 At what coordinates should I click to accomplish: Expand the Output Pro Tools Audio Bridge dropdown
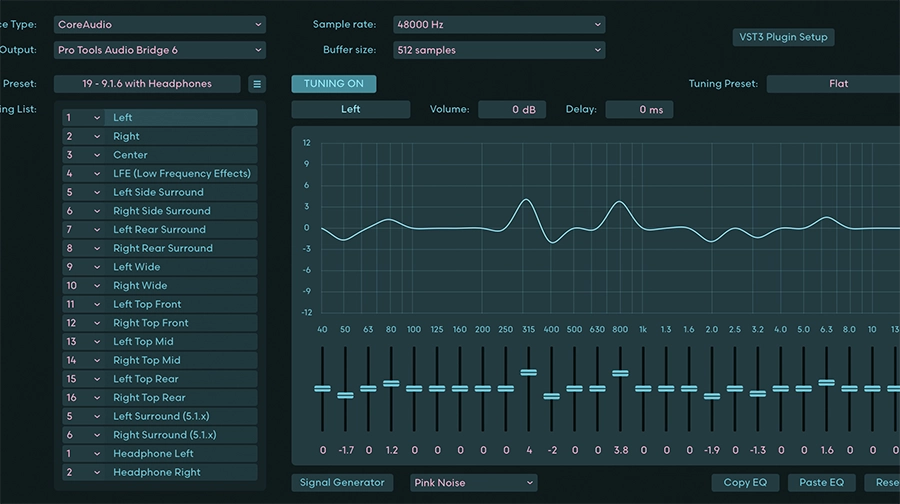point(159,50)
